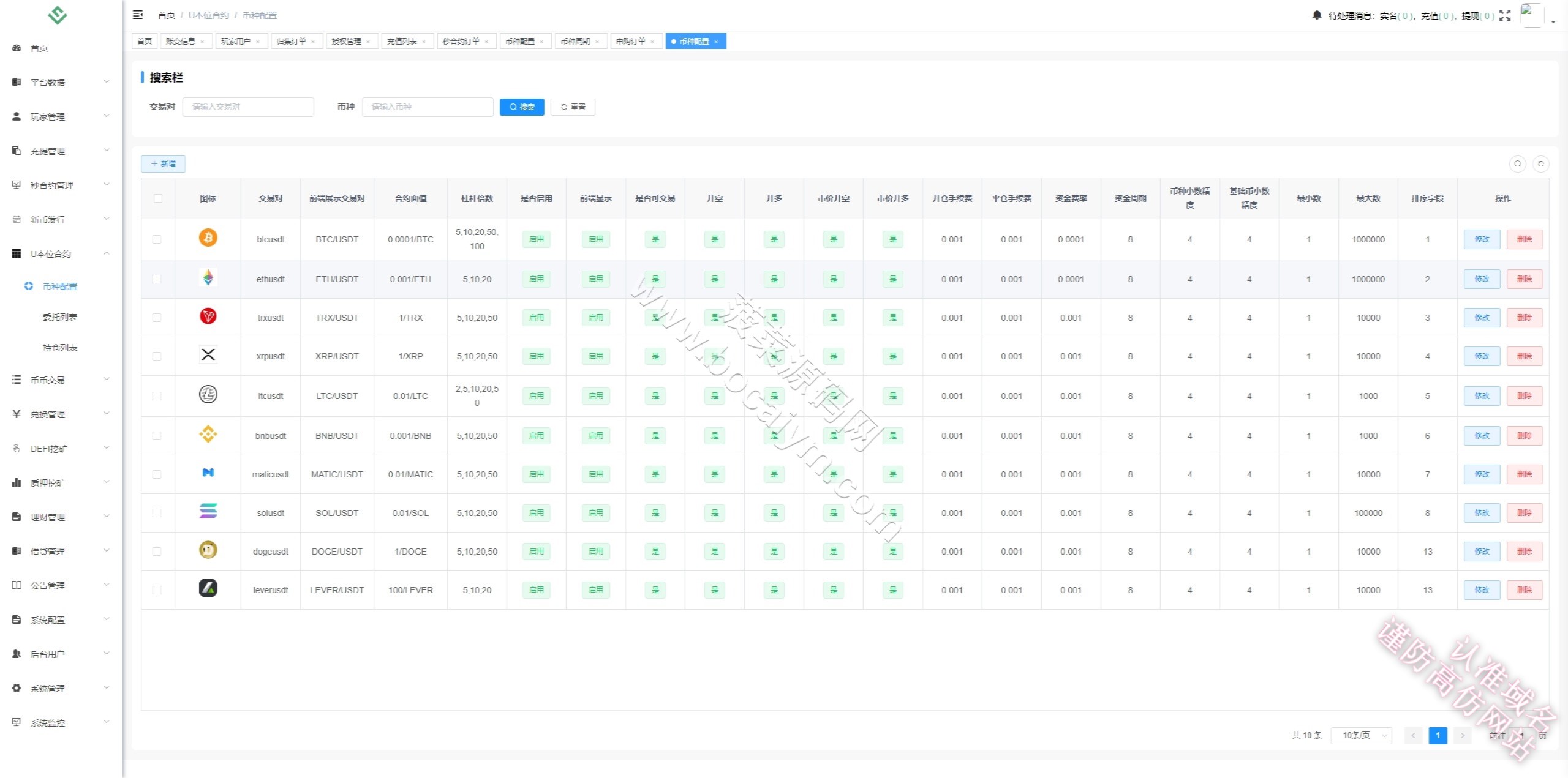
Task: Click the Ethereum icon in ethusdt row
Action: 208,277
